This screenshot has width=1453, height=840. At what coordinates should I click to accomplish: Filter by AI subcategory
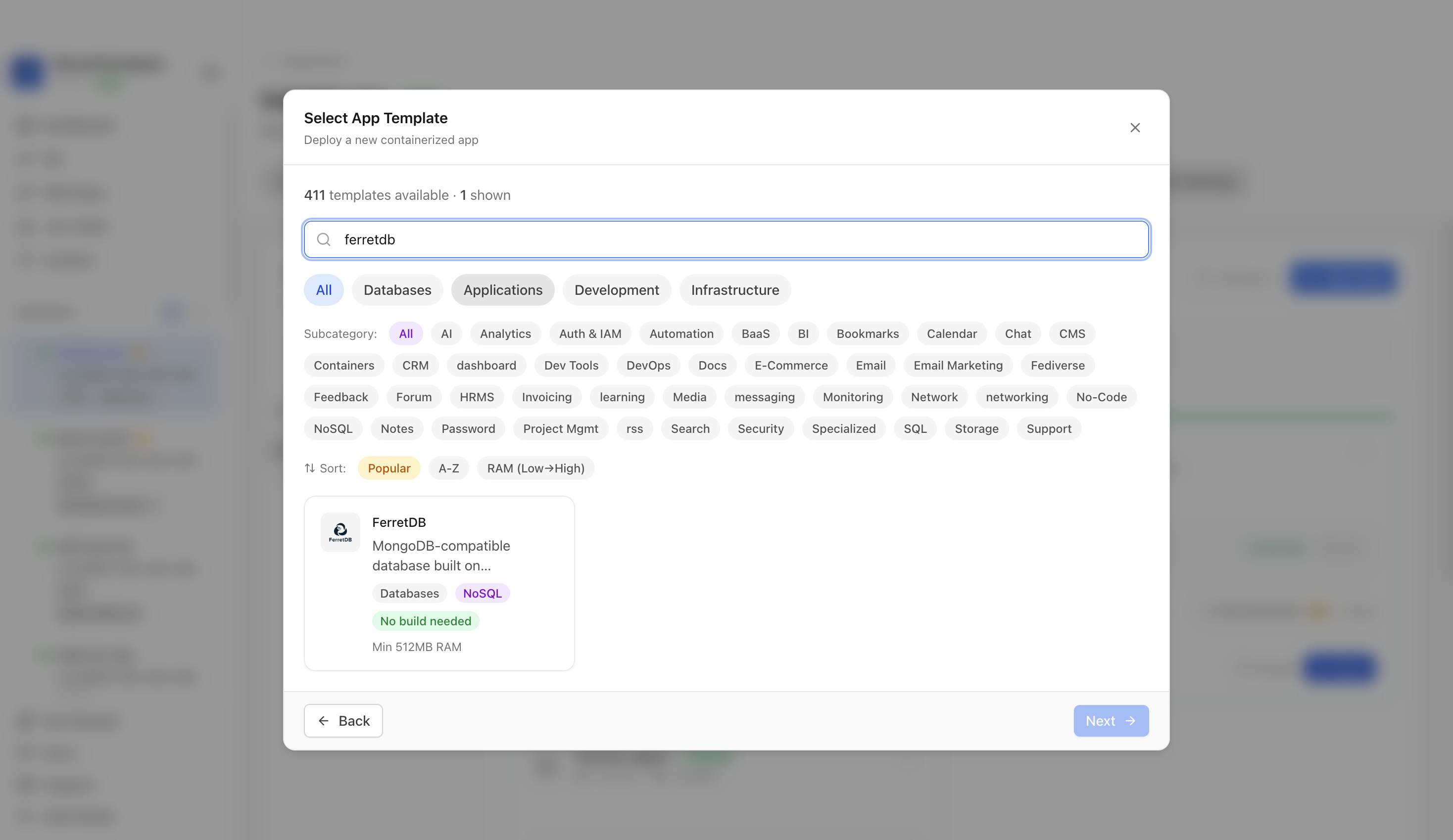pos(446,334)
